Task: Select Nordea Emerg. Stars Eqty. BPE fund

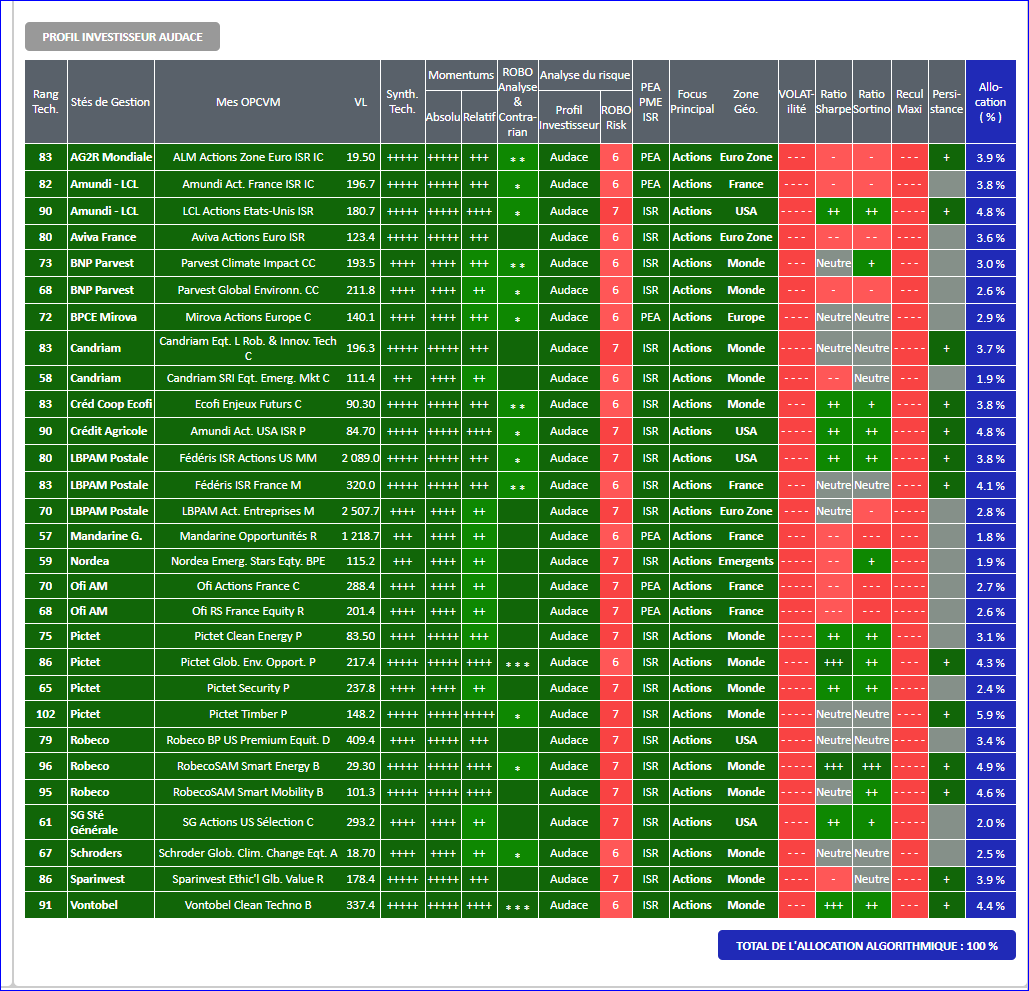Action: coord(248,560)
